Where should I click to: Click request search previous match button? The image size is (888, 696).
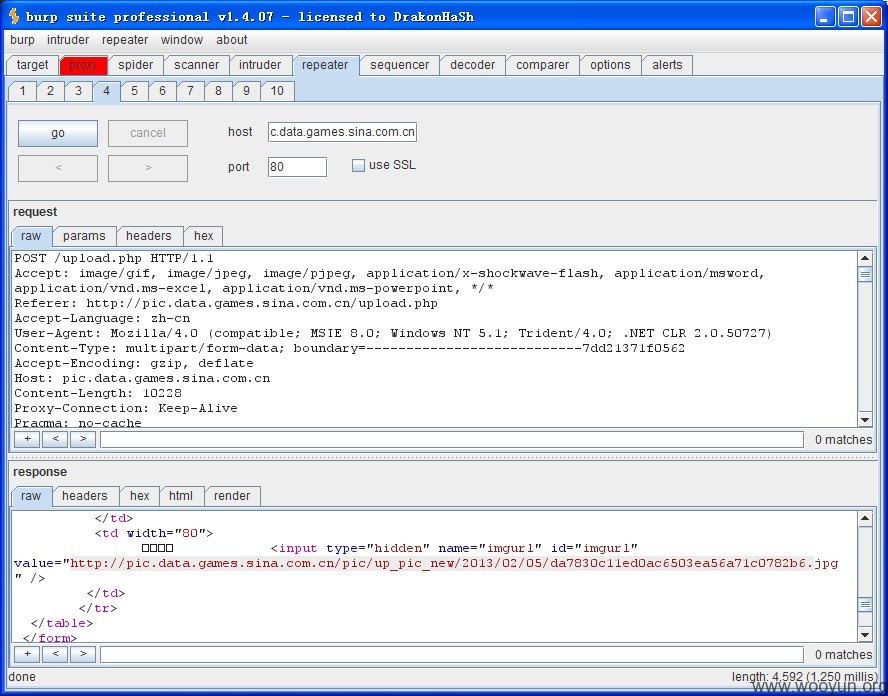coord(55,439)
